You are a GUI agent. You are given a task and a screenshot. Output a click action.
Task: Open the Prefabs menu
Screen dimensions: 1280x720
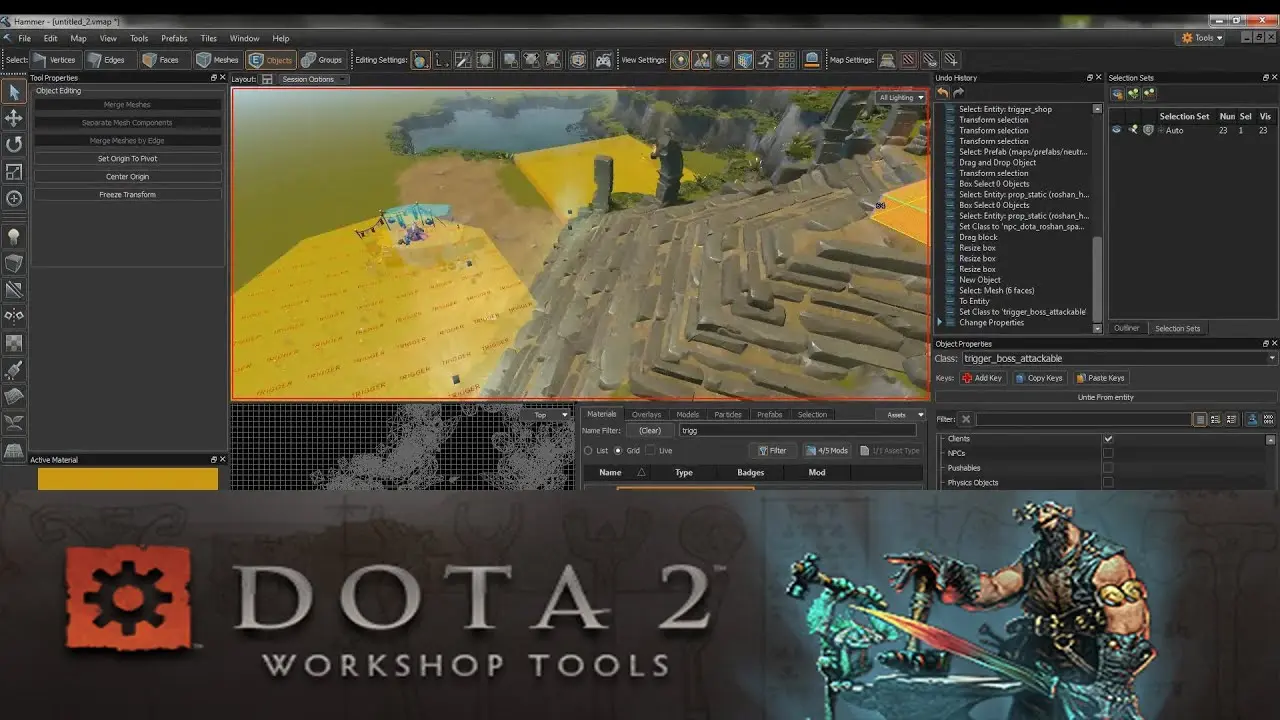coord(174,38)
